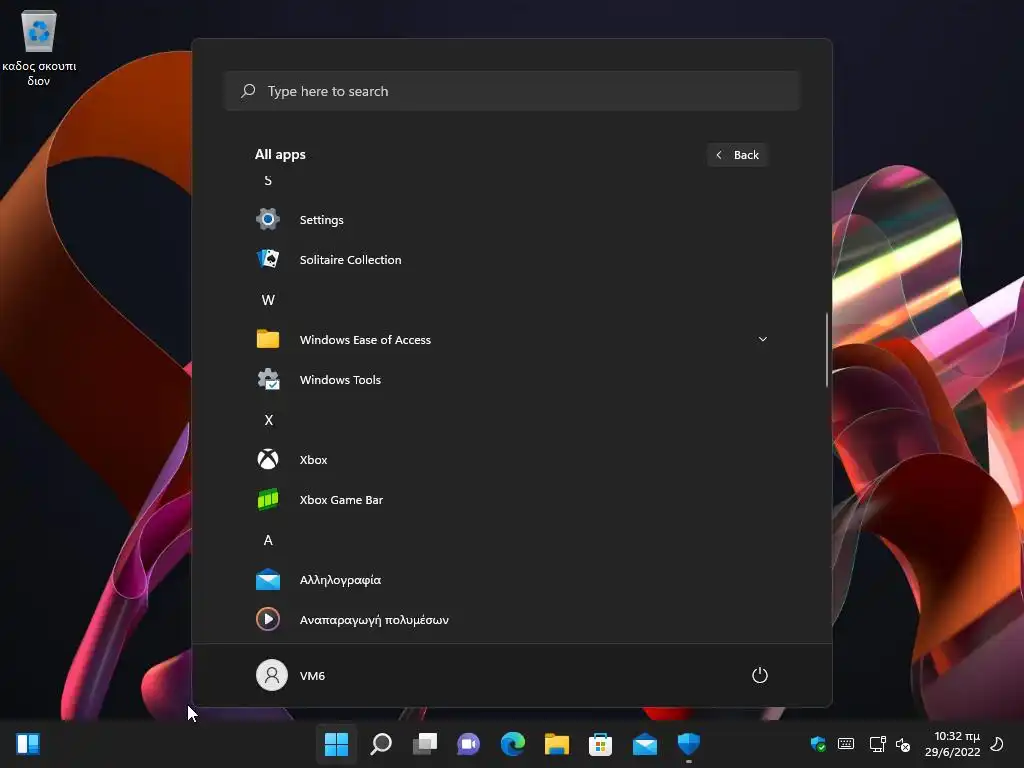The width and height of the screenshot is (1024, 768).
Task: Launch Microsoft Edge from taskbar
Action: [x=513, y=744]
